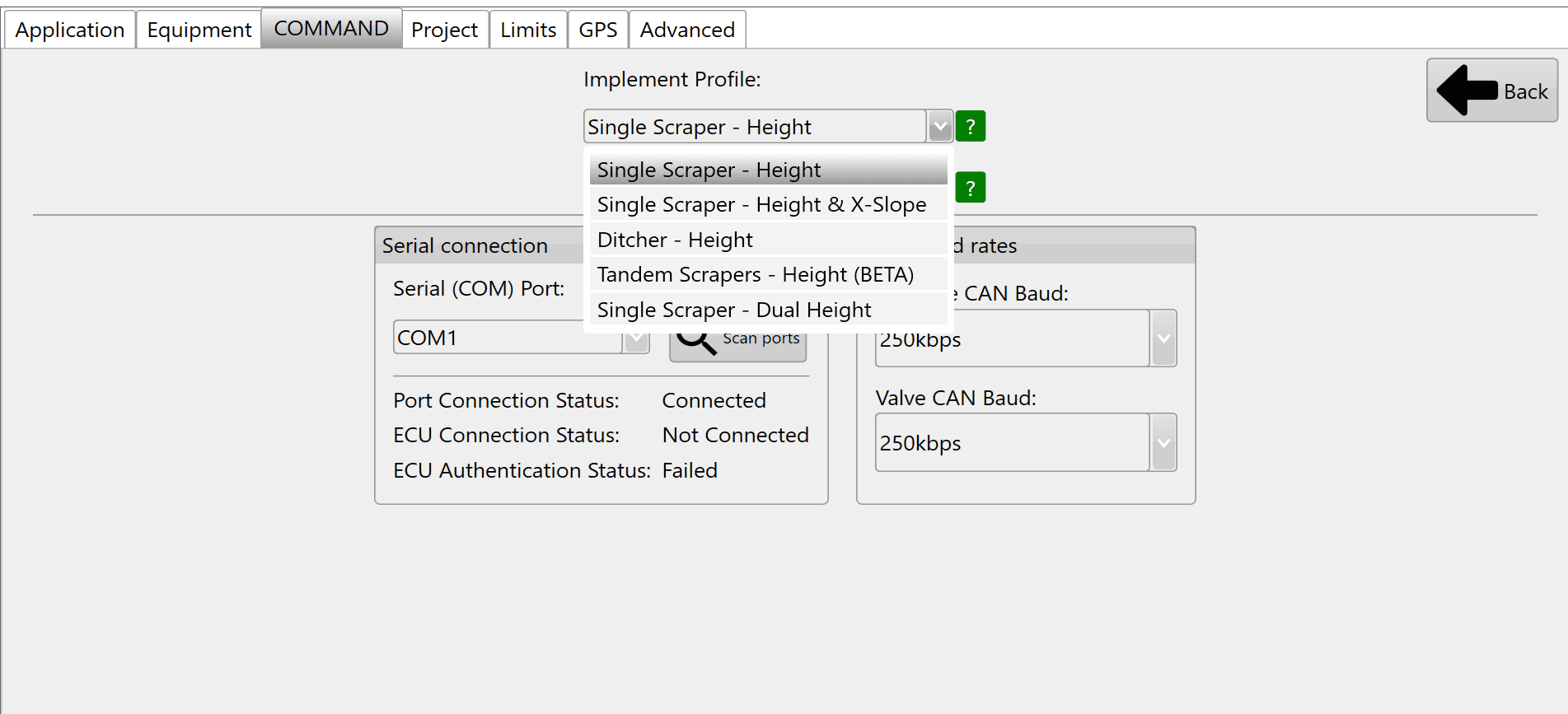Click the help icon next to Implement Profile
The image size is (1568, 714).
(971, 127)
